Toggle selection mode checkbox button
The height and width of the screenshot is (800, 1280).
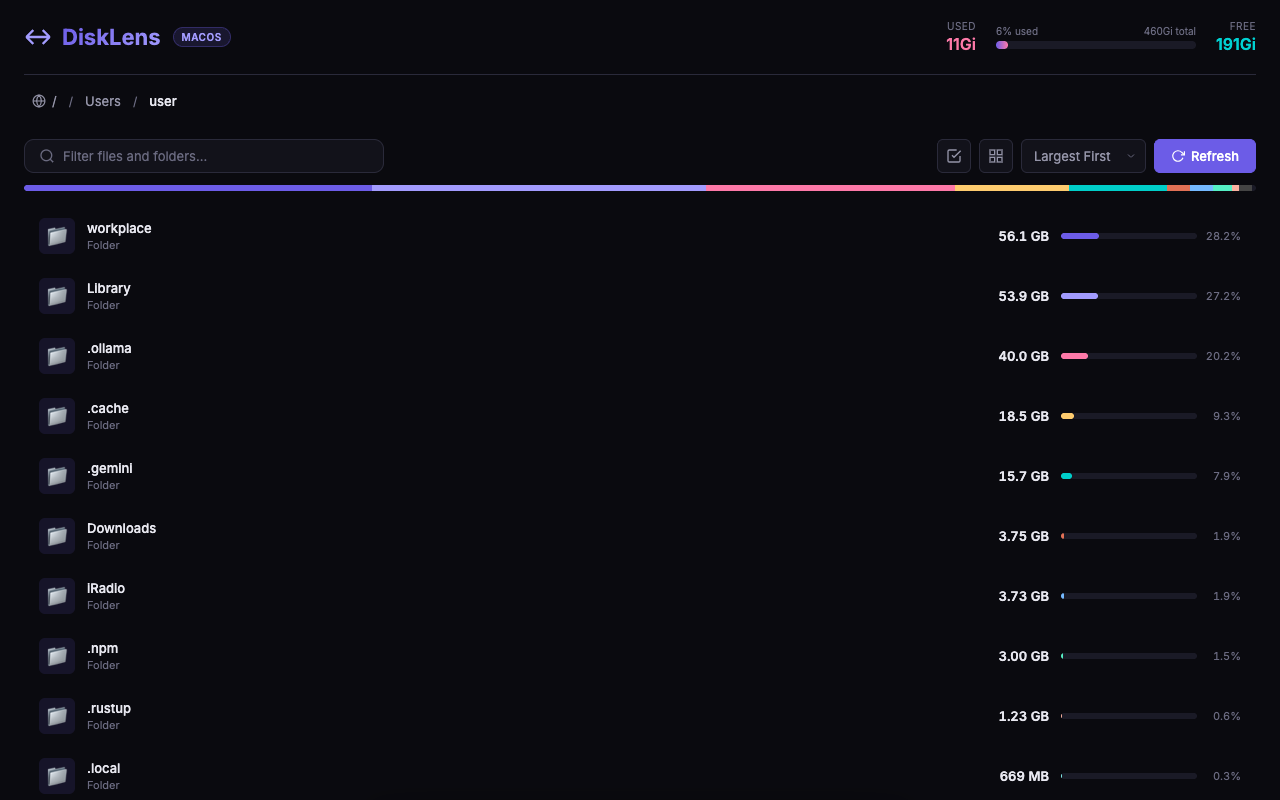(954, 156)
